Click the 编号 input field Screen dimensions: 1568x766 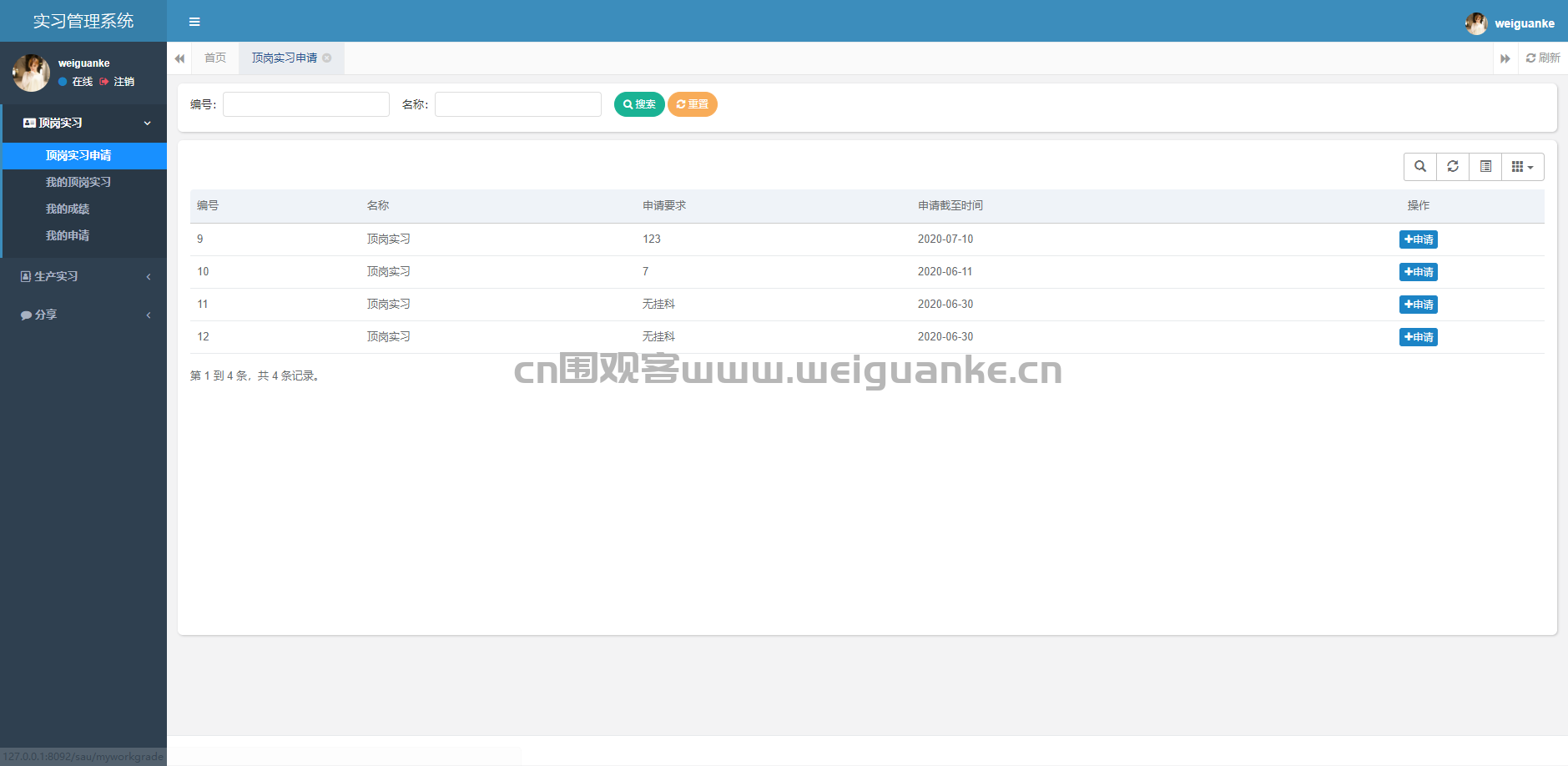[x=306, y=104]
